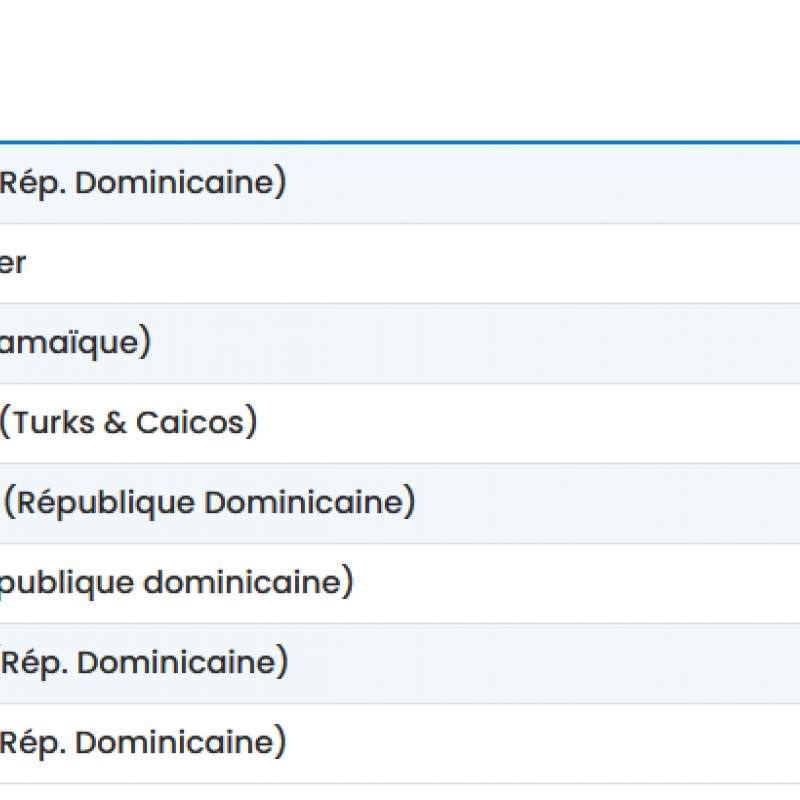
Task: Click the word République in shaded row
Action: point(106,504)
